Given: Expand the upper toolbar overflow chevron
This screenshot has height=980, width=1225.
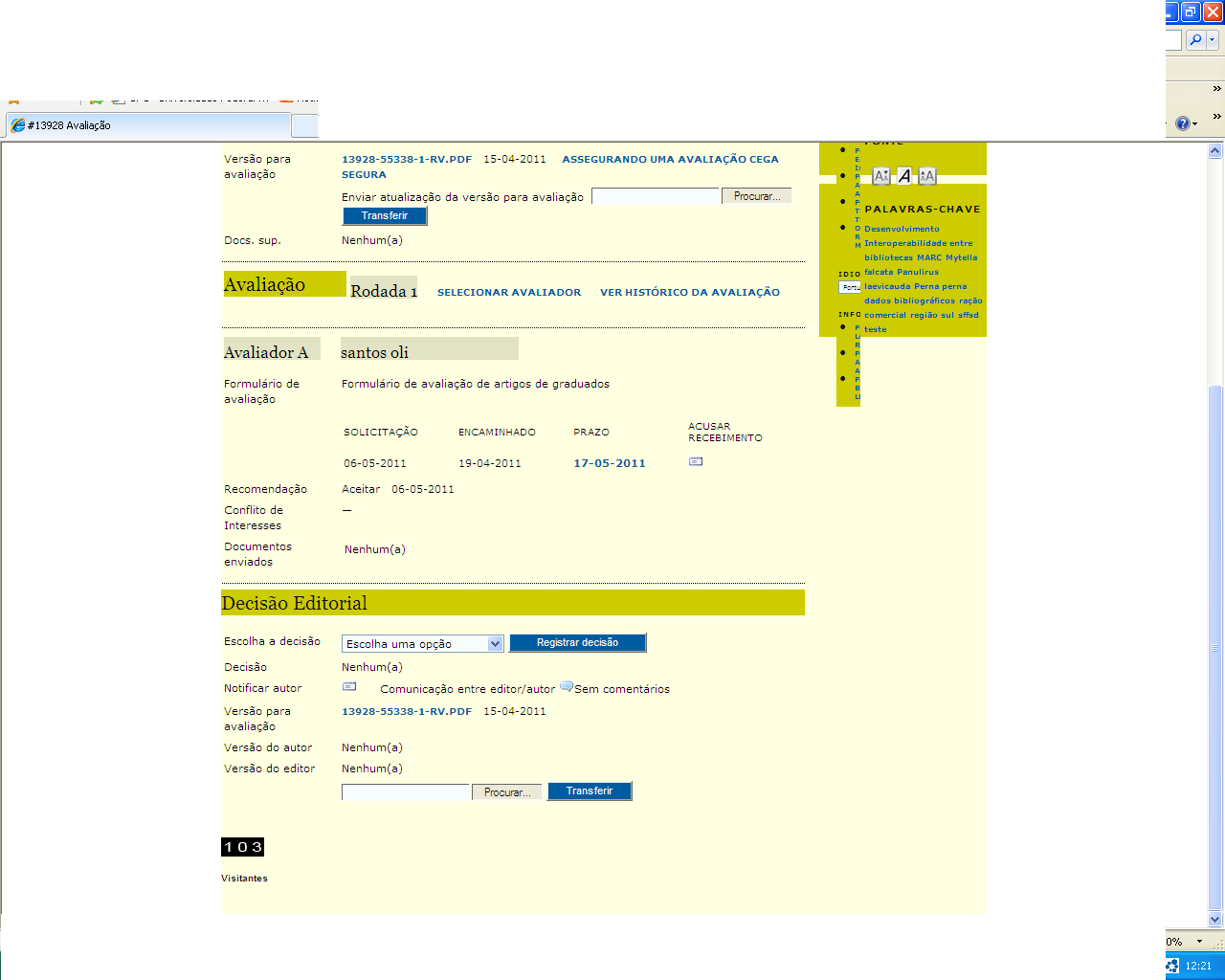Looking at the screenshot, I should pos(1216,89).
